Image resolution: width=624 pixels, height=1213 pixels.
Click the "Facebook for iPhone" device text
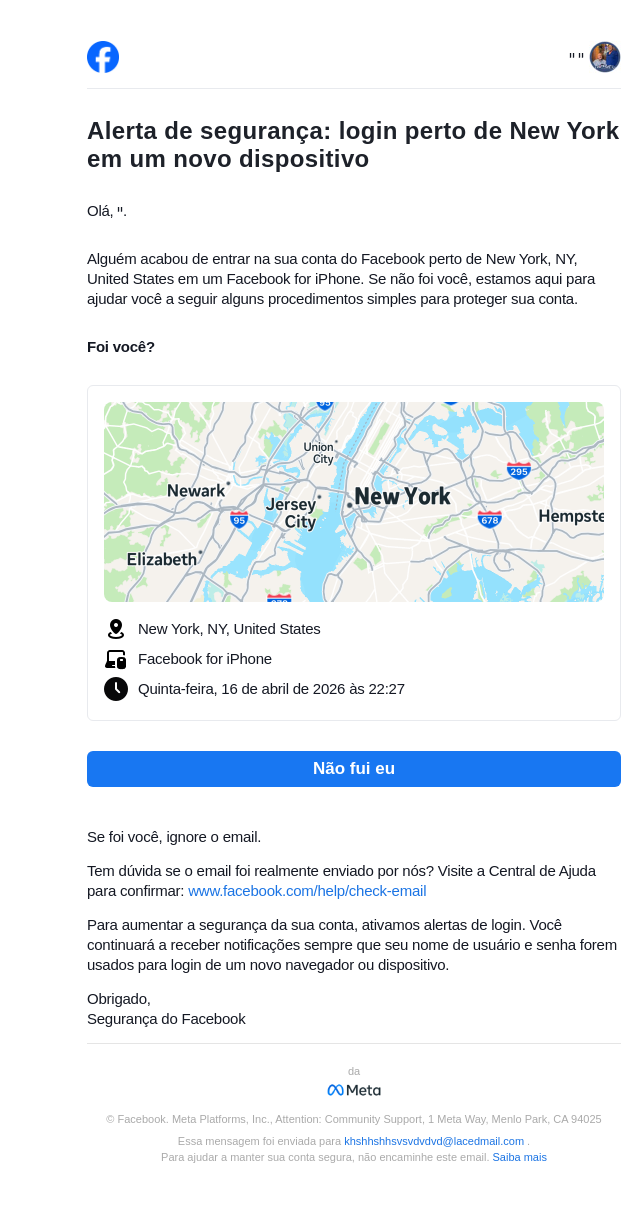pos(205,659)
